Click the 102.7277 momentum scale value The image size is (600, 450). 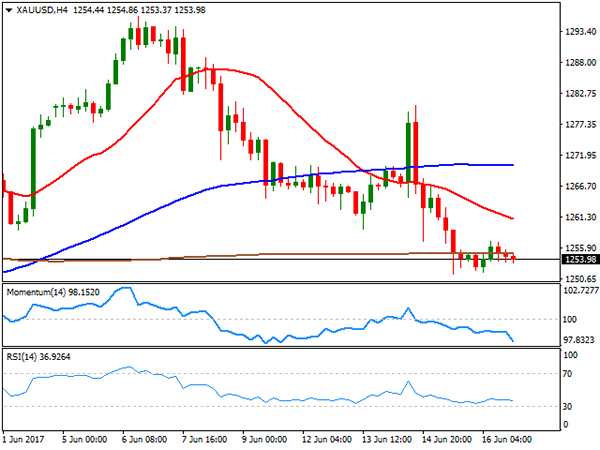click(581, 290)
